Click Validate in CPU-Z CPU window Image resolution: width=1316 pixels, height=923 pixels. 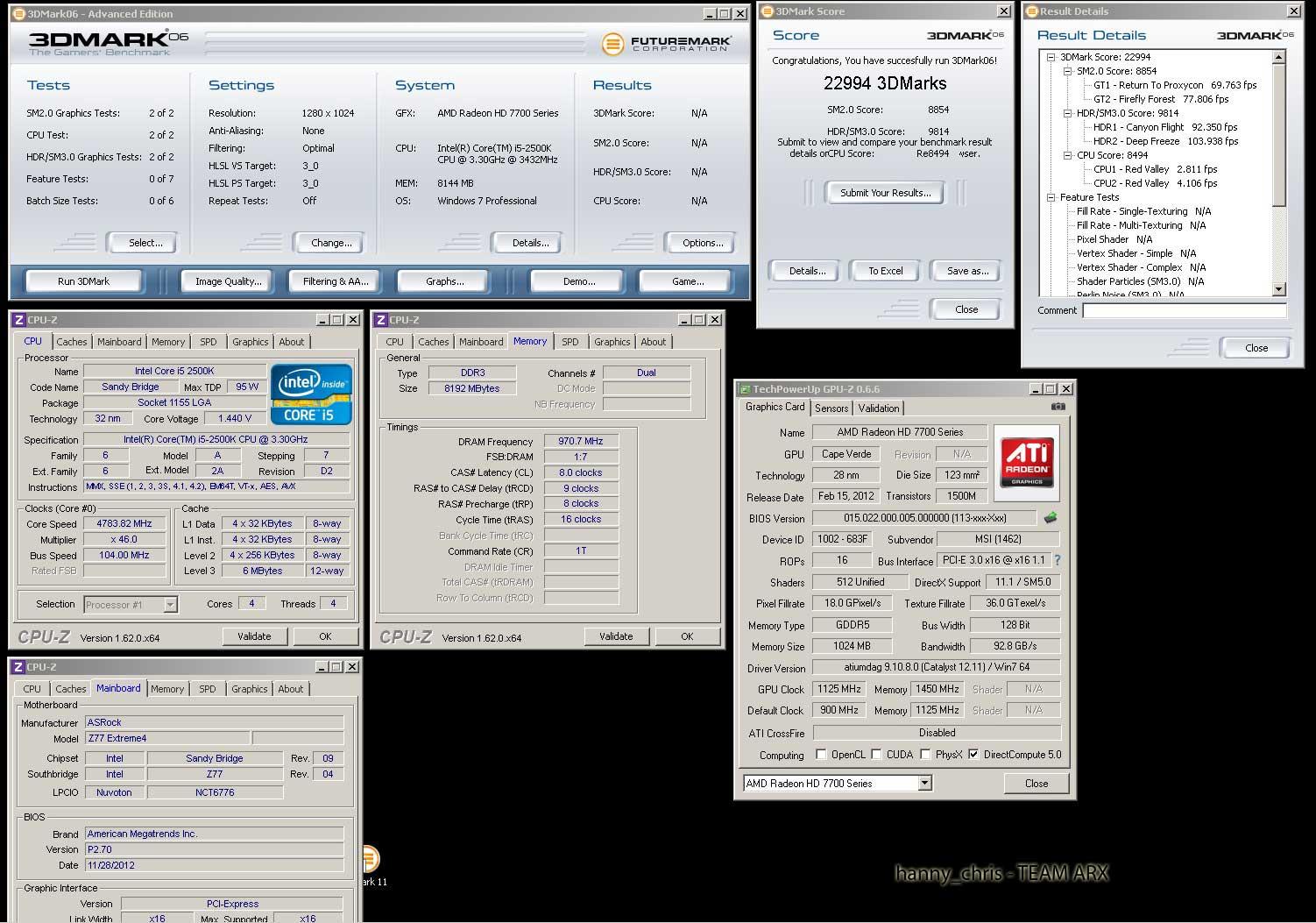pyautogui.click(x=254, y=636)
